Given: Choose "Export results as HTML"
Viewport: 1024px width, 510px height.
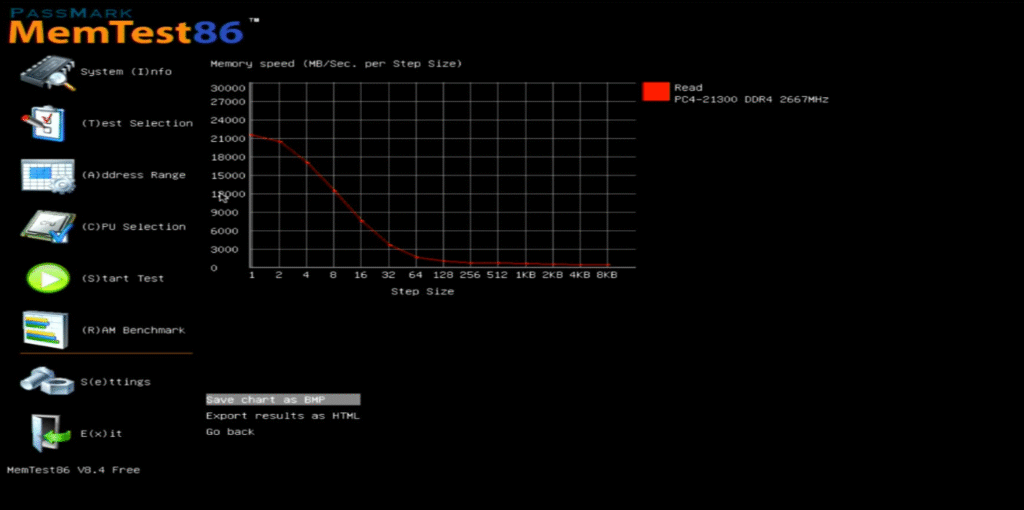Looking at the screenshot, I should (282, 416).
